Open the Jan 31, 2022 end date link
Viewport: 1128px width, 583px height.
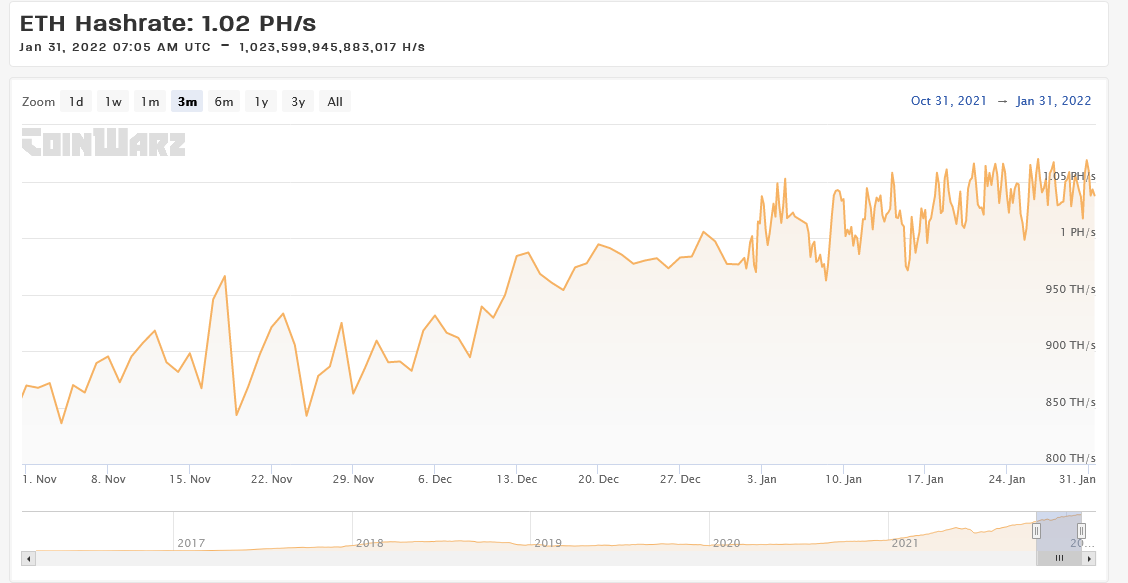[1054, 101]
